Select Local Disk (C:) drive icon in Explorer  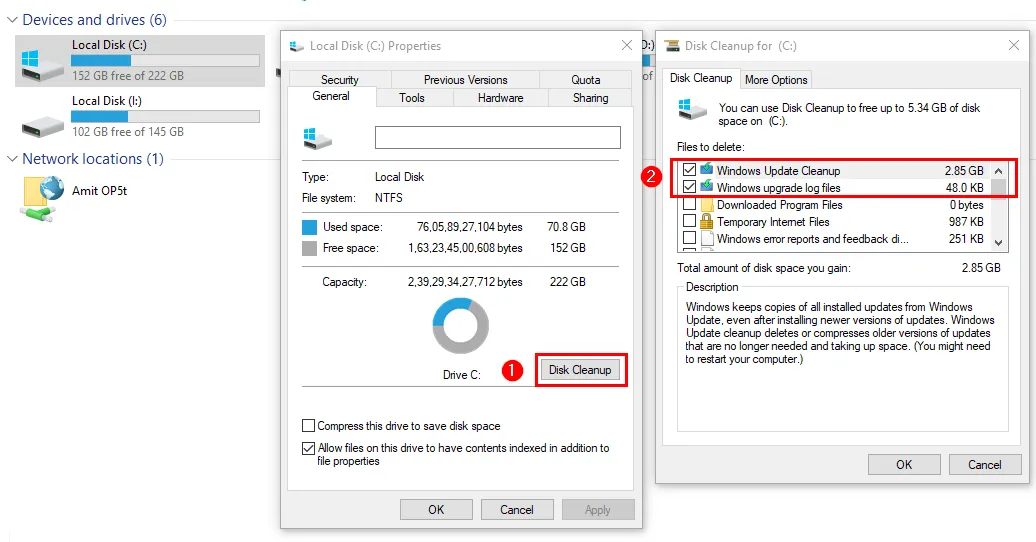[x=41, y=65]
